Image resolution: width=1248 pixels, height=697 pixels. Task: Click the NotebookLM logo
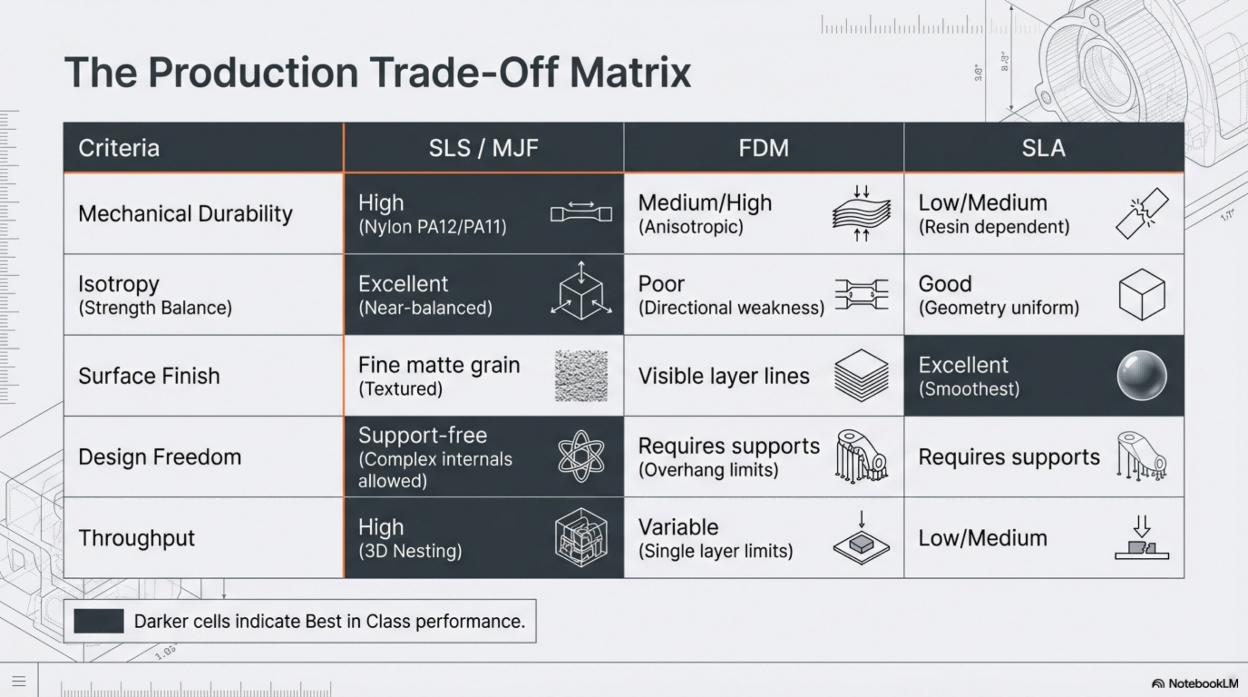point(1194,683)
